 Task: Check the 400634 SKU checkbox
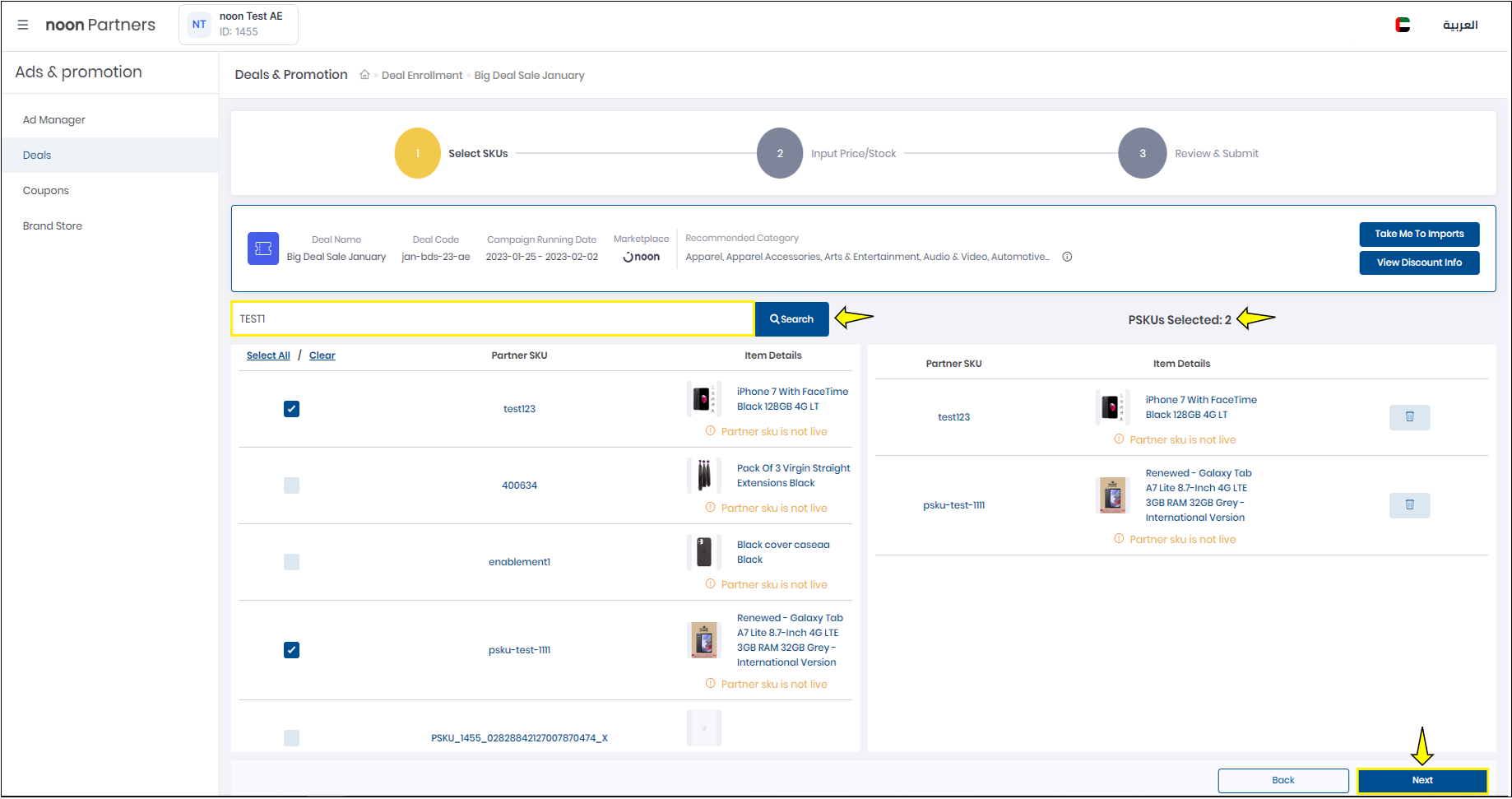[x=291, y=485]
